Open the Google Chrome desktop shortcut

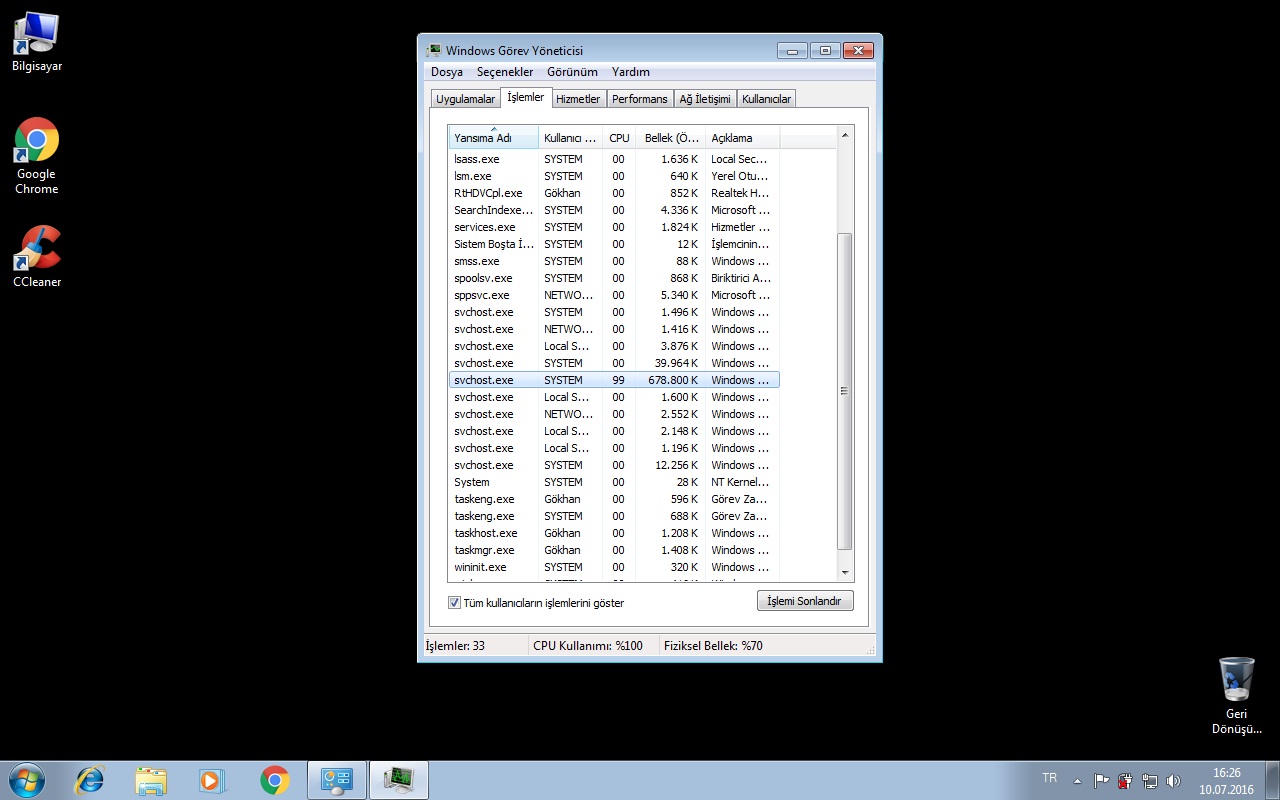(37, 156)
